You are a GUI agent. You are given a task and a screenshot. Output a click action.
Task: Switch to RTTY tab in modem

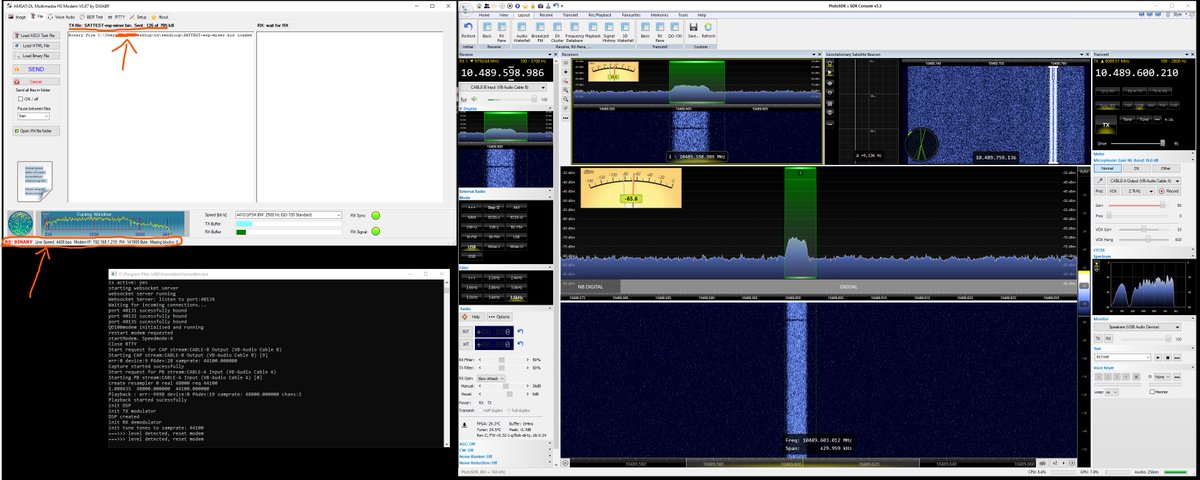[x=117, y=17]
